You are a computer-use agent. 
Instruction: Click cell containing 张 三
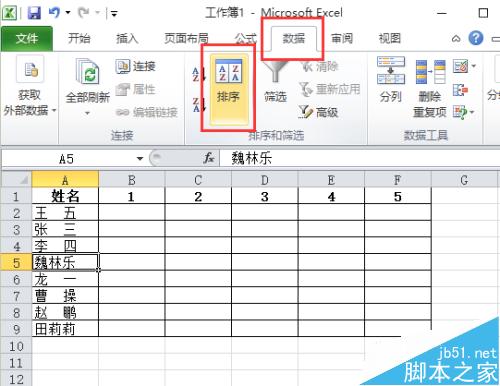[65, 229]
